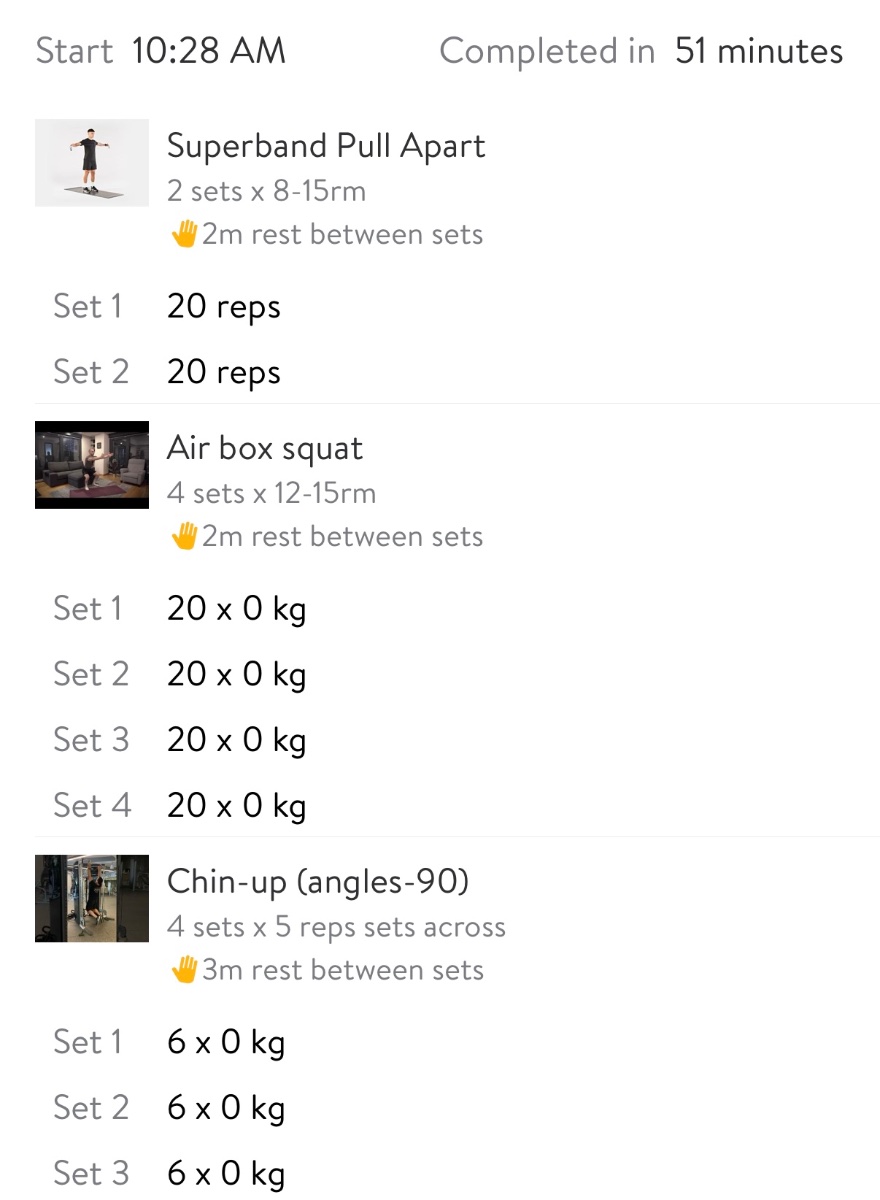Tap the '4 sets x 12-15rm' prescription text
The height and width of the screenshot is (1200, 880).
click(x=271, y=493)
